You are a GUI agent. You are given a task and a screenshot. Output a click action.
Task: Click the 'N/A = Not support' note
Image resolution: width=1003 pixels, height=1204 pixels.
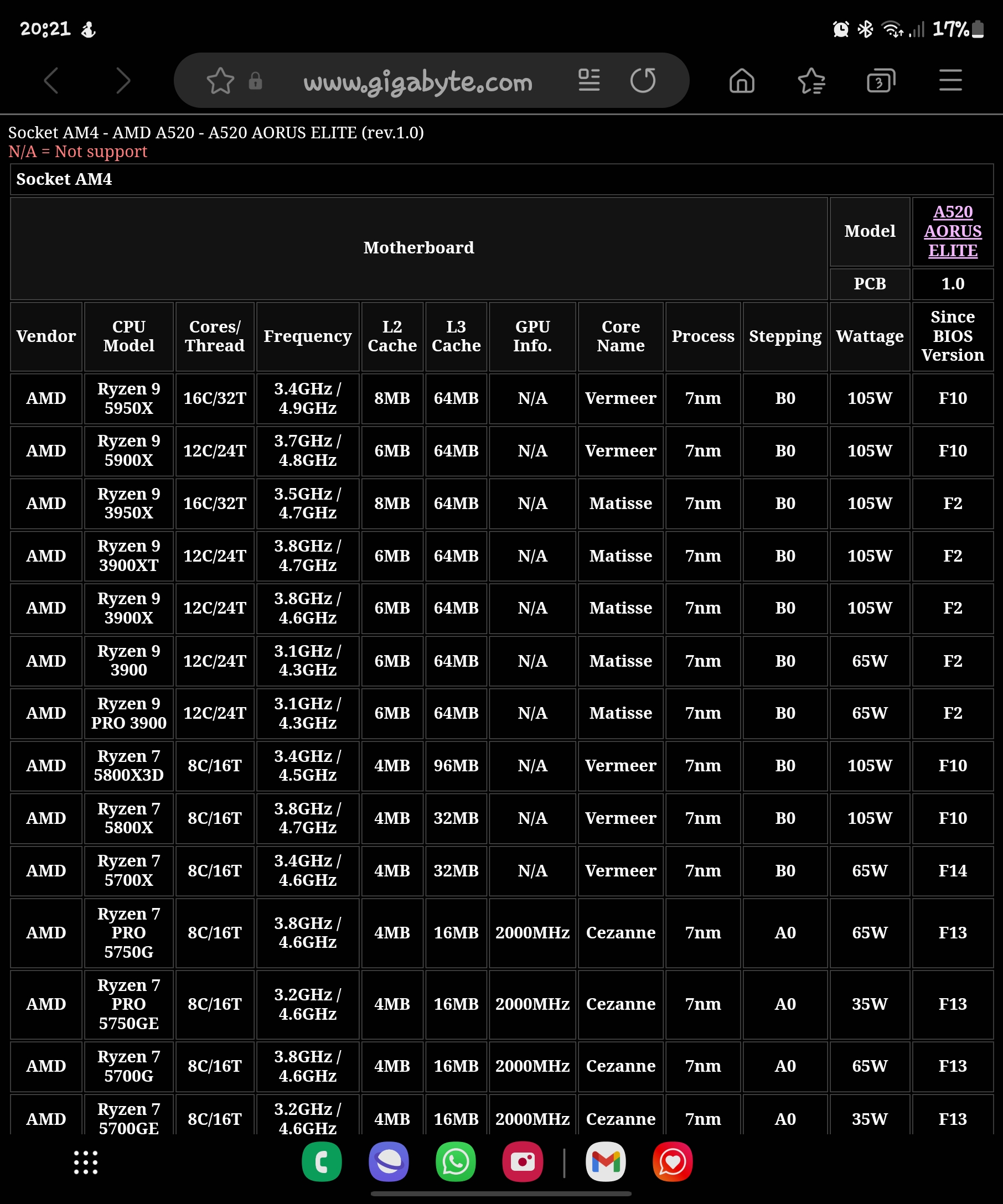[x=77, y=152]
